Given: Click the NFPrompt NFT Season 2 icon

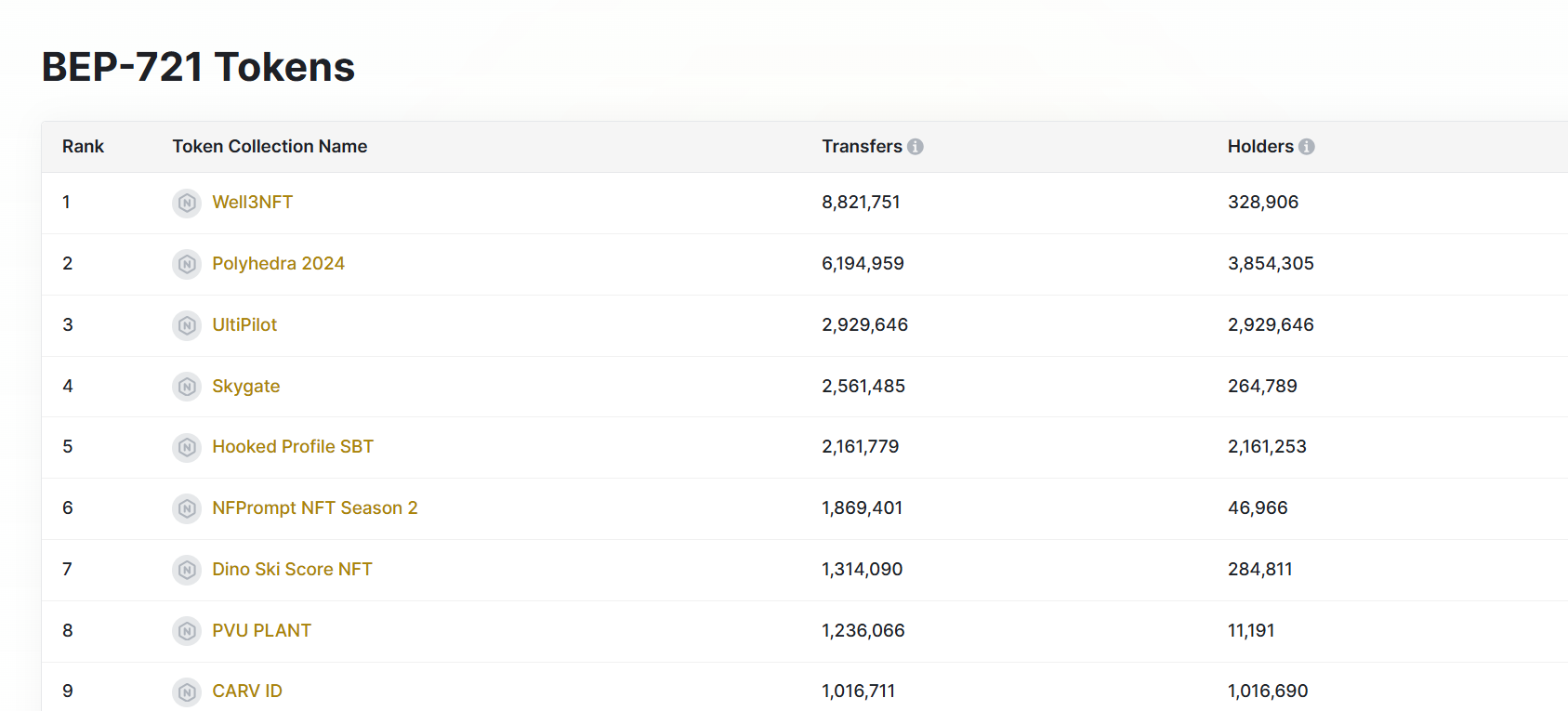Looking at the screenshot, I should tap(187, 508).
